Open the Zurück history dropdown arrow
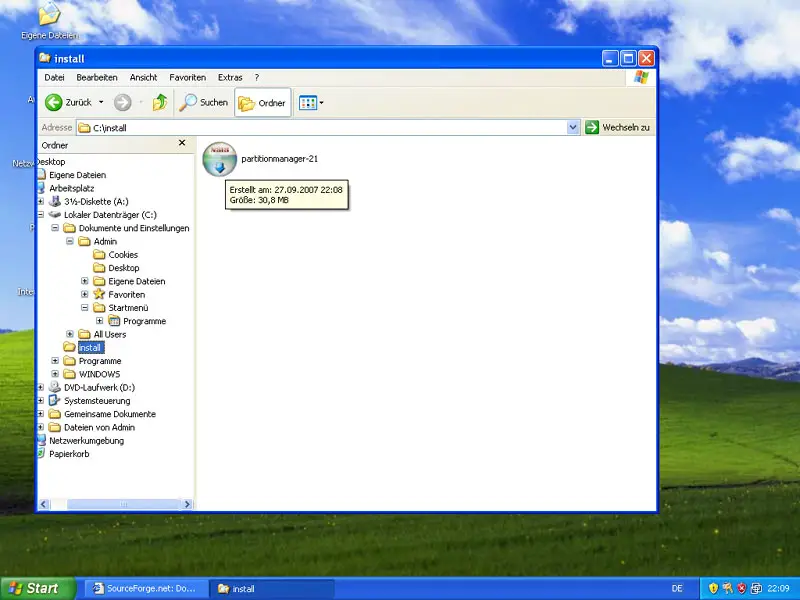 pos(101,103)
